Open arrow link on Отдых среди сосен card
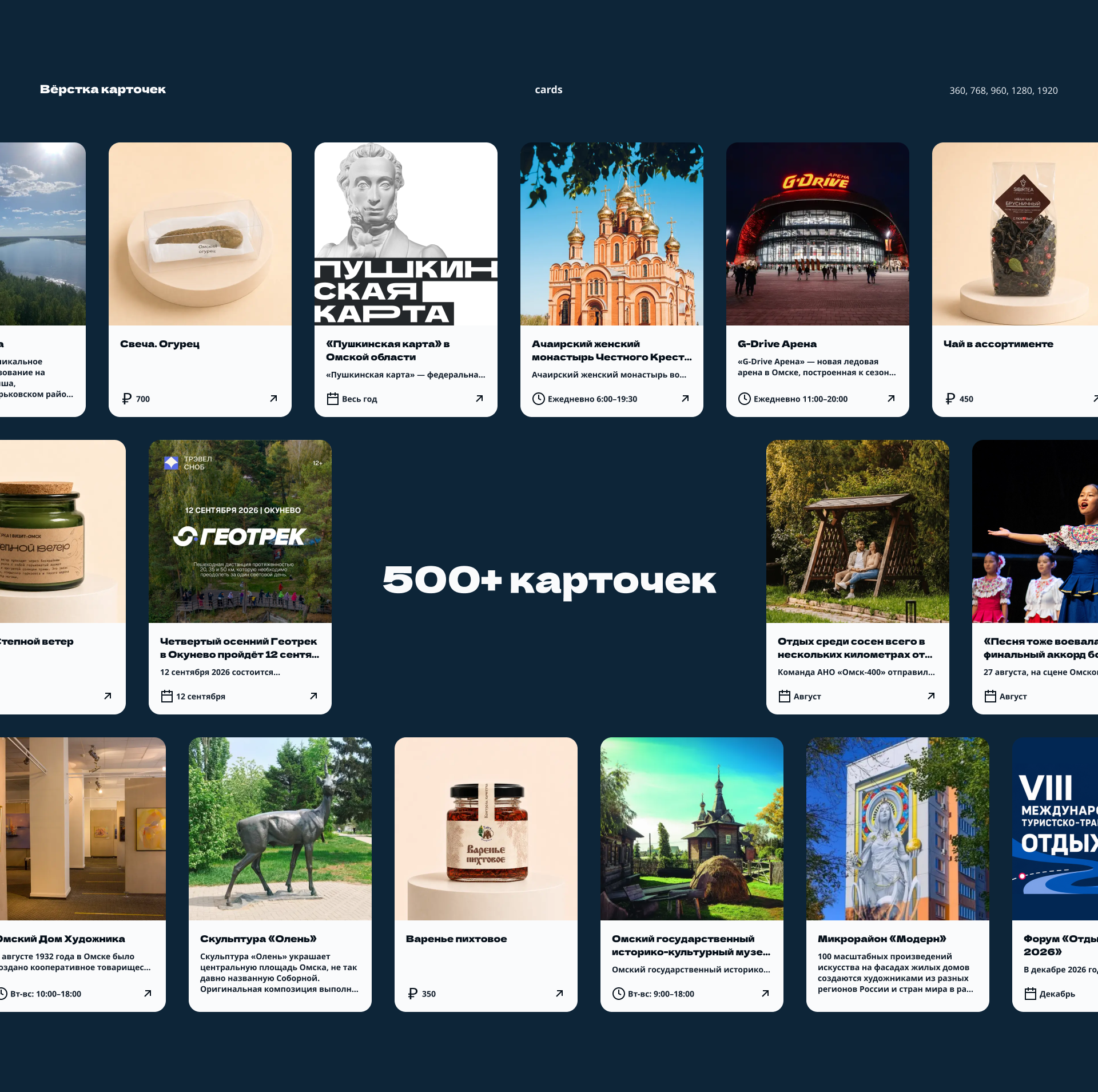 (931, 696)
